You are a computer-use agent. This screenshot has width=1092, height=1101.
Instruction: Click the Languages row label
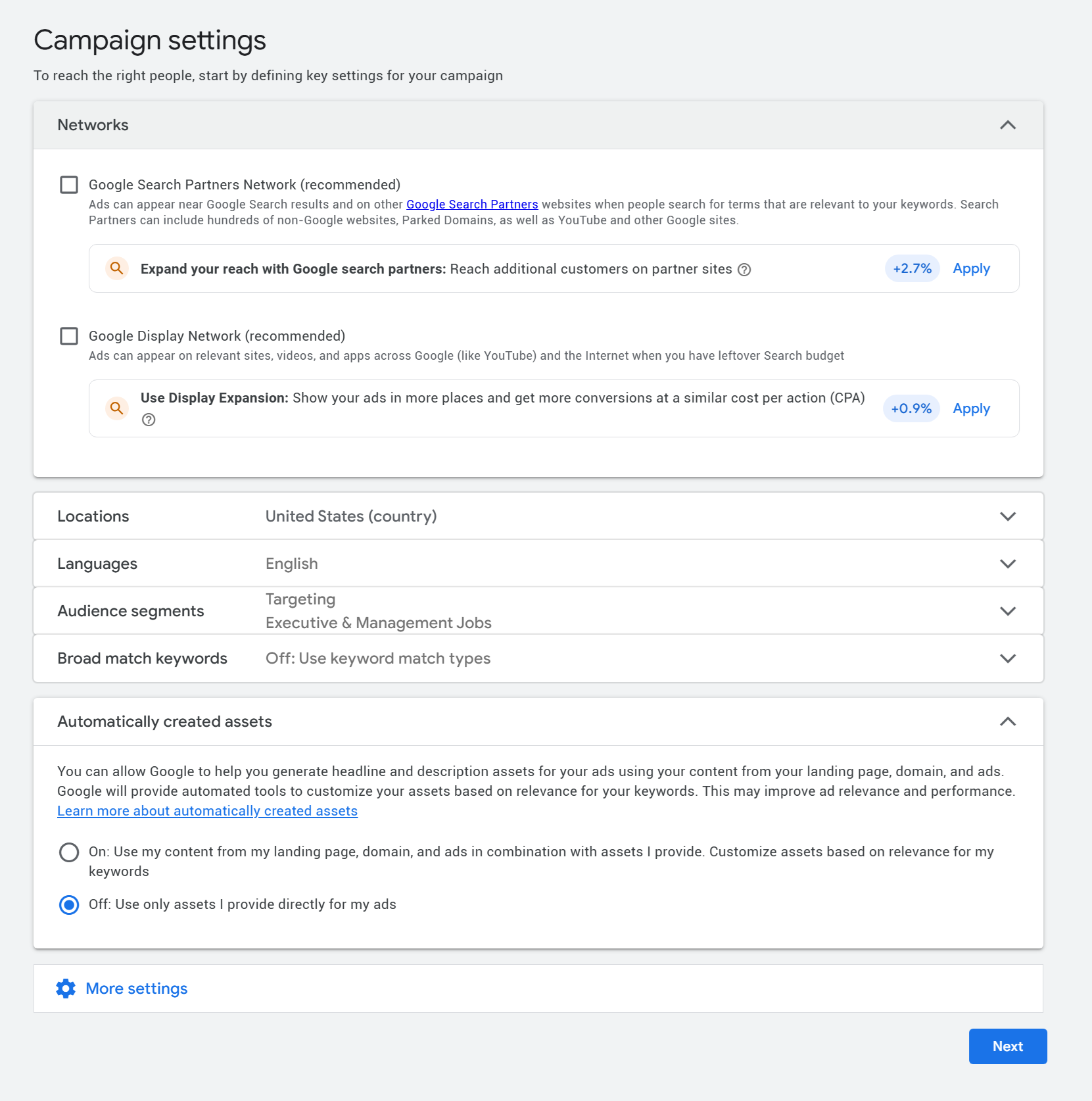[97, 564]
